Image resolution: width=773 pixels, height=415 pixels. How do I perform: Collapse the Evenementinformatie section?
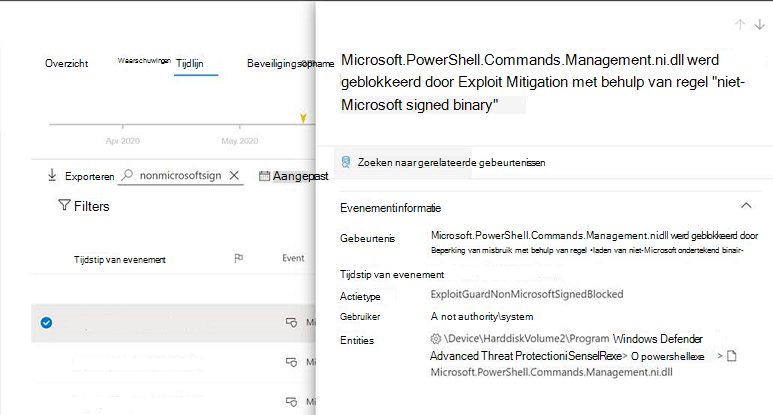tap(746, 206)
